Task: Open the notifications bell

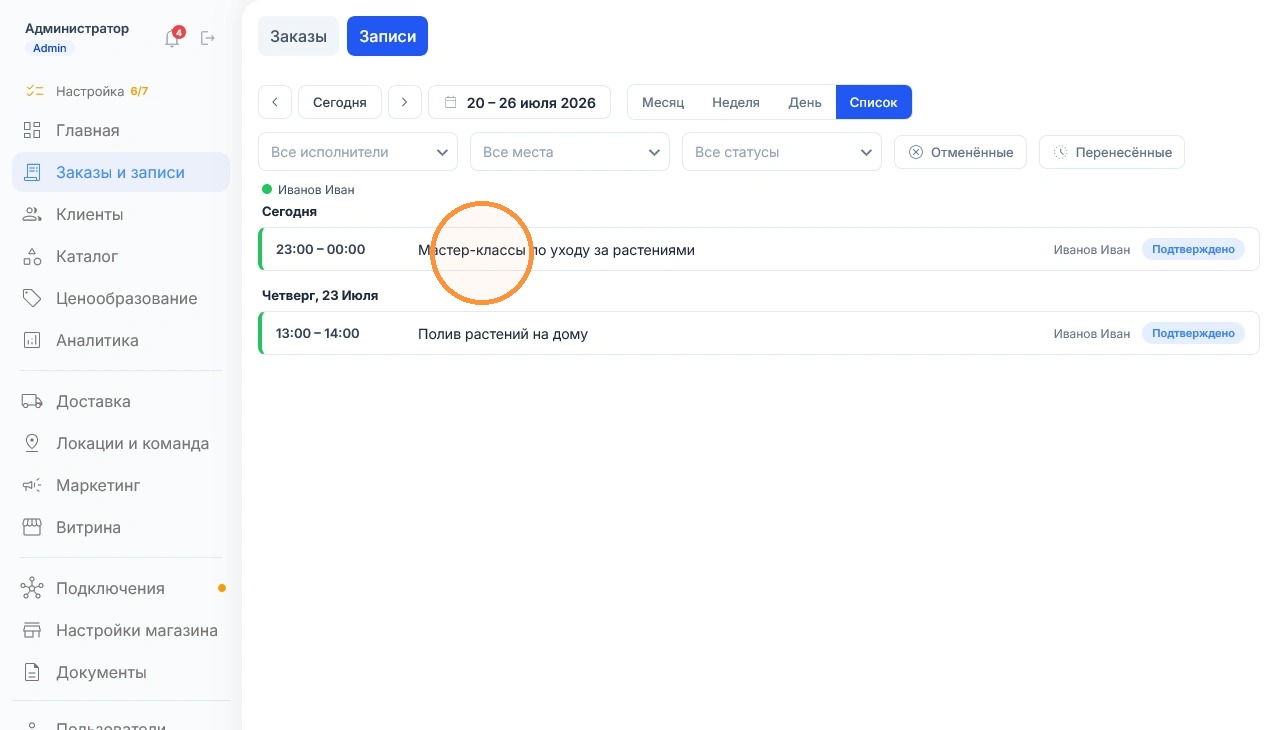Action: 173,38
